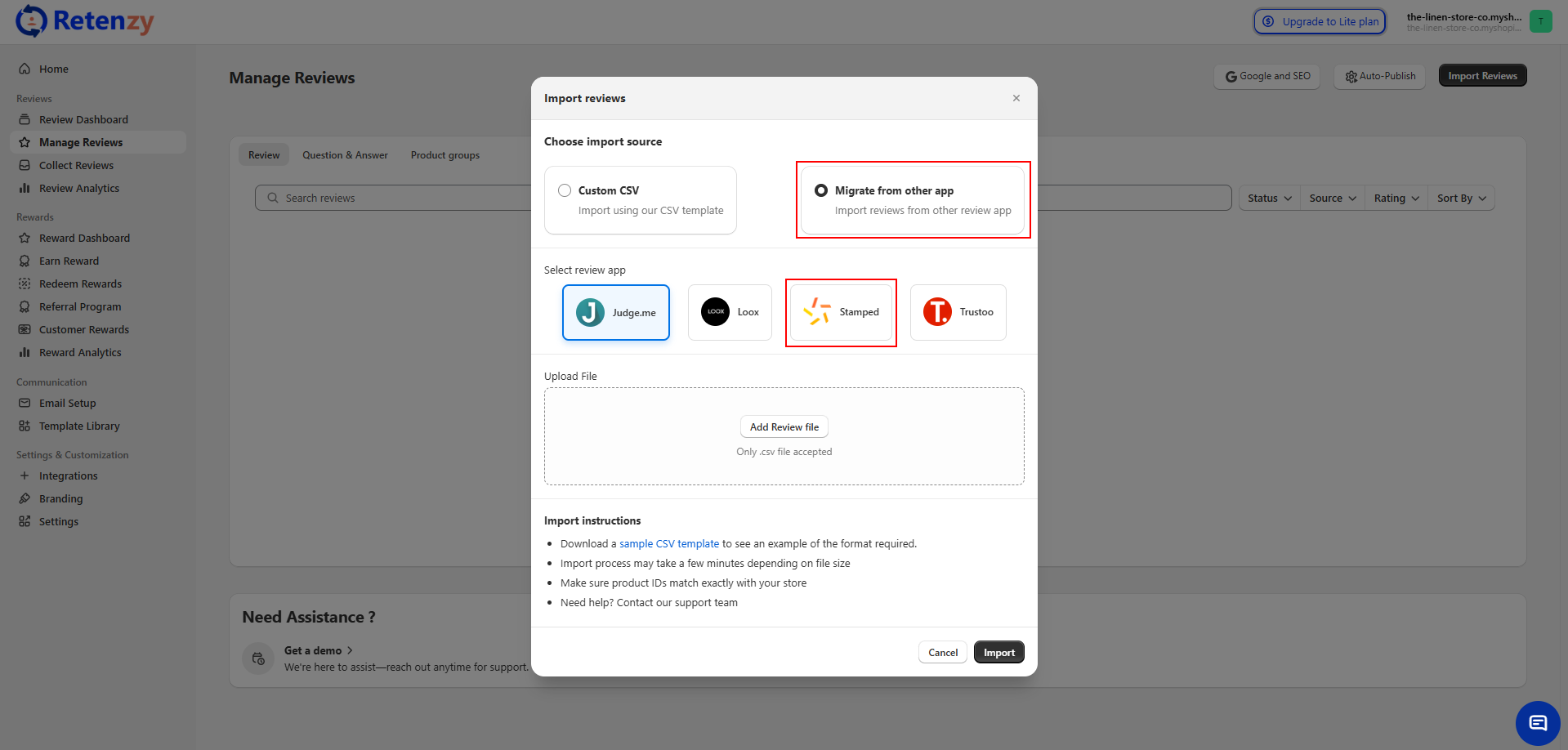Viewport: 1568px width, 750px height.
Task: Click the Email Setup envelope icon
Action: (x=25, y=403)
